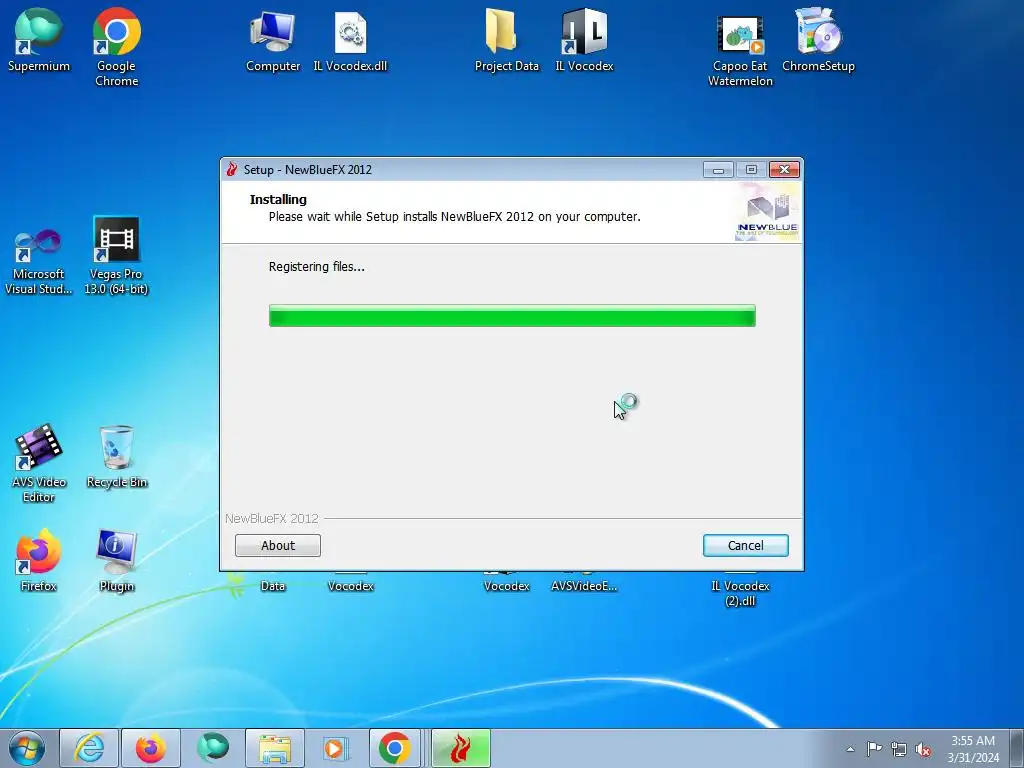Click the setup icon in title bar
This screenshot has width=1024, height=768.
pyautogui.click(x=232, y=169)
